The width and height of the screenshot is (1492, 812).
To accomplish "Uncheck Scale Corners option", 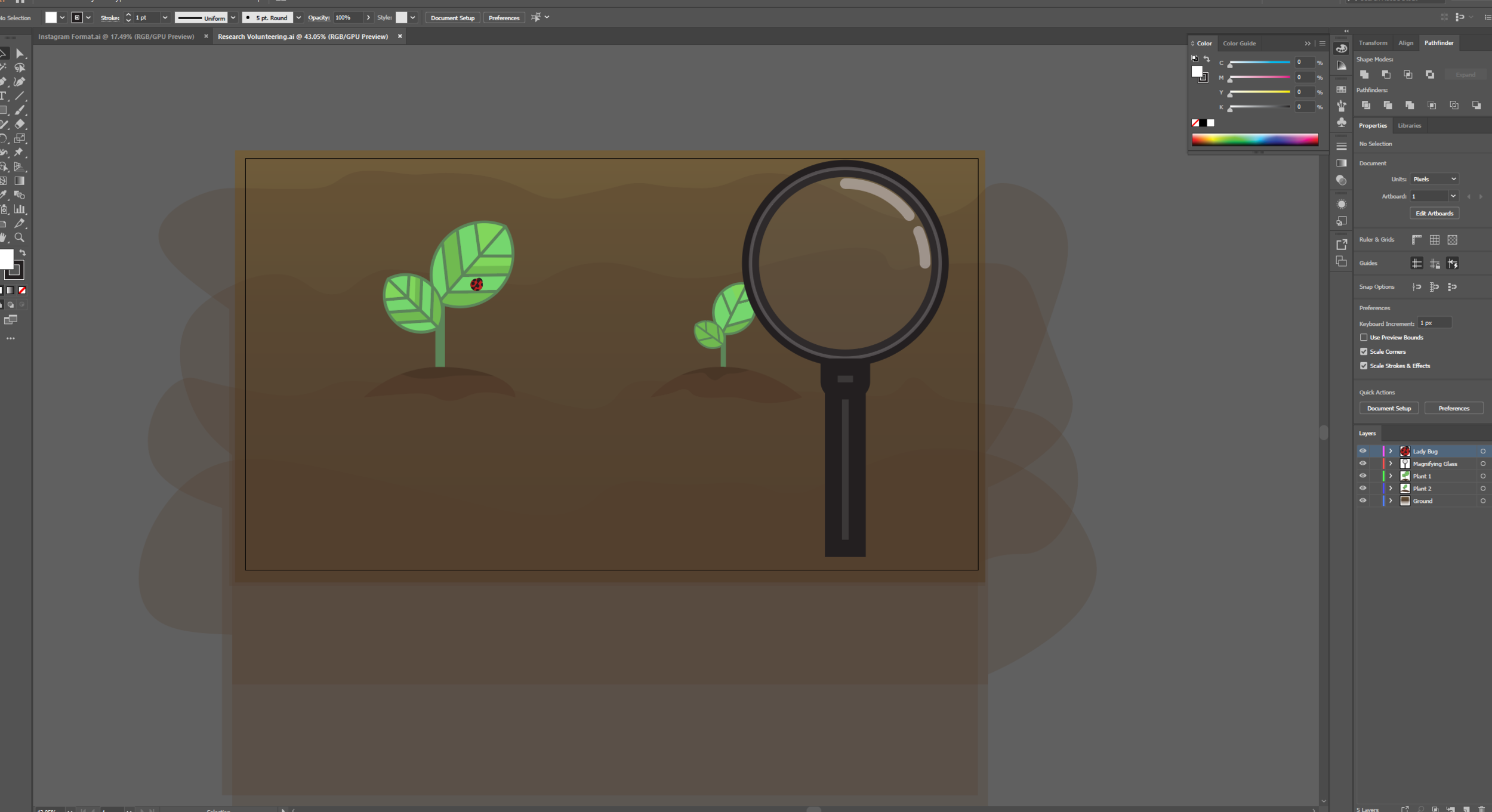I will [1364, 352].
